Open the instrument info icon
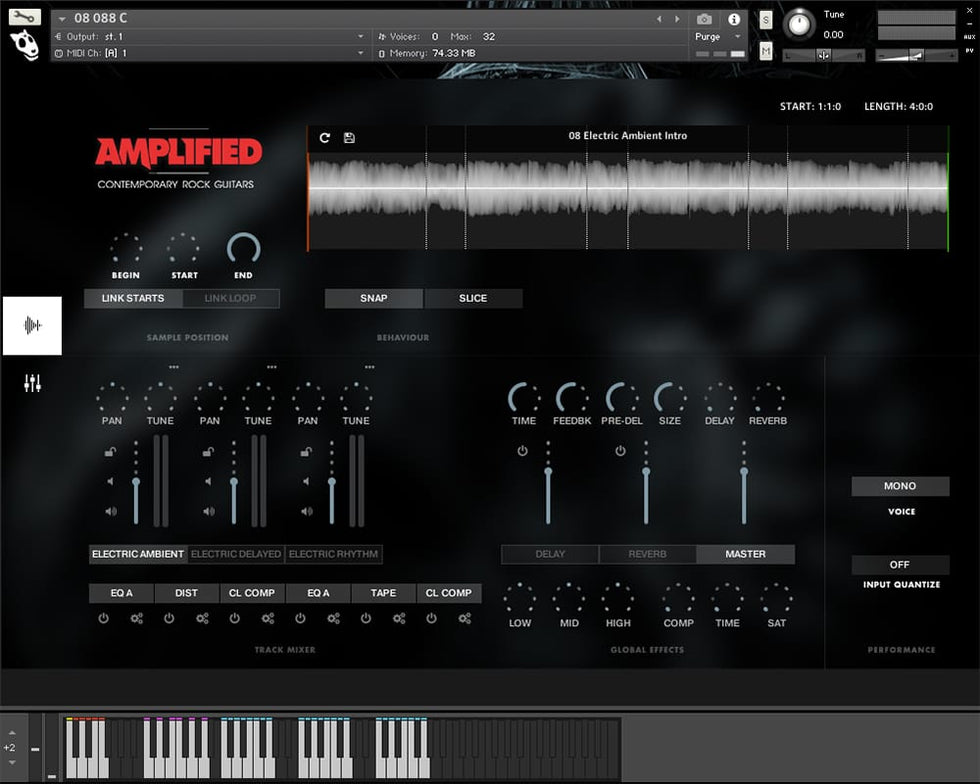 click(x=734, y=19)
